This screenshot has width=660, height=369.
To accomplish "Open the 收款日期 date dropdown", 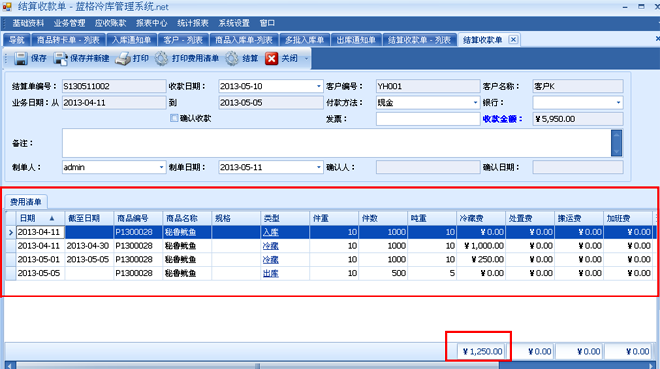I will coord(318,86).
